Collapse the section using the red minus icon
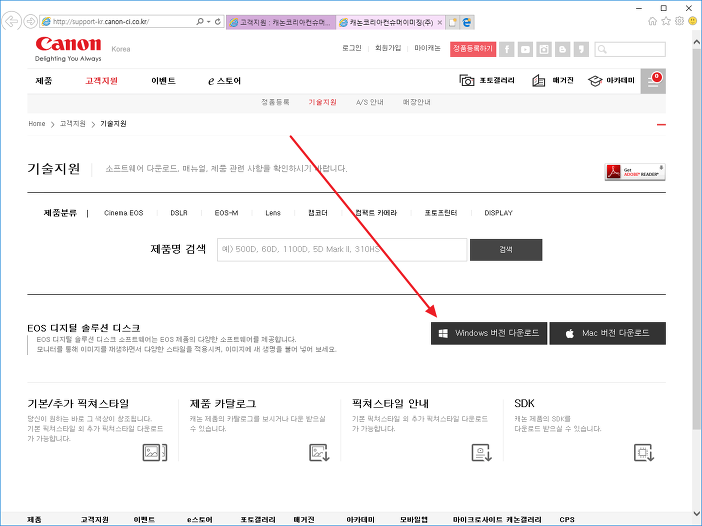Viewport: 702px width, 526px height. coord(661,124)
